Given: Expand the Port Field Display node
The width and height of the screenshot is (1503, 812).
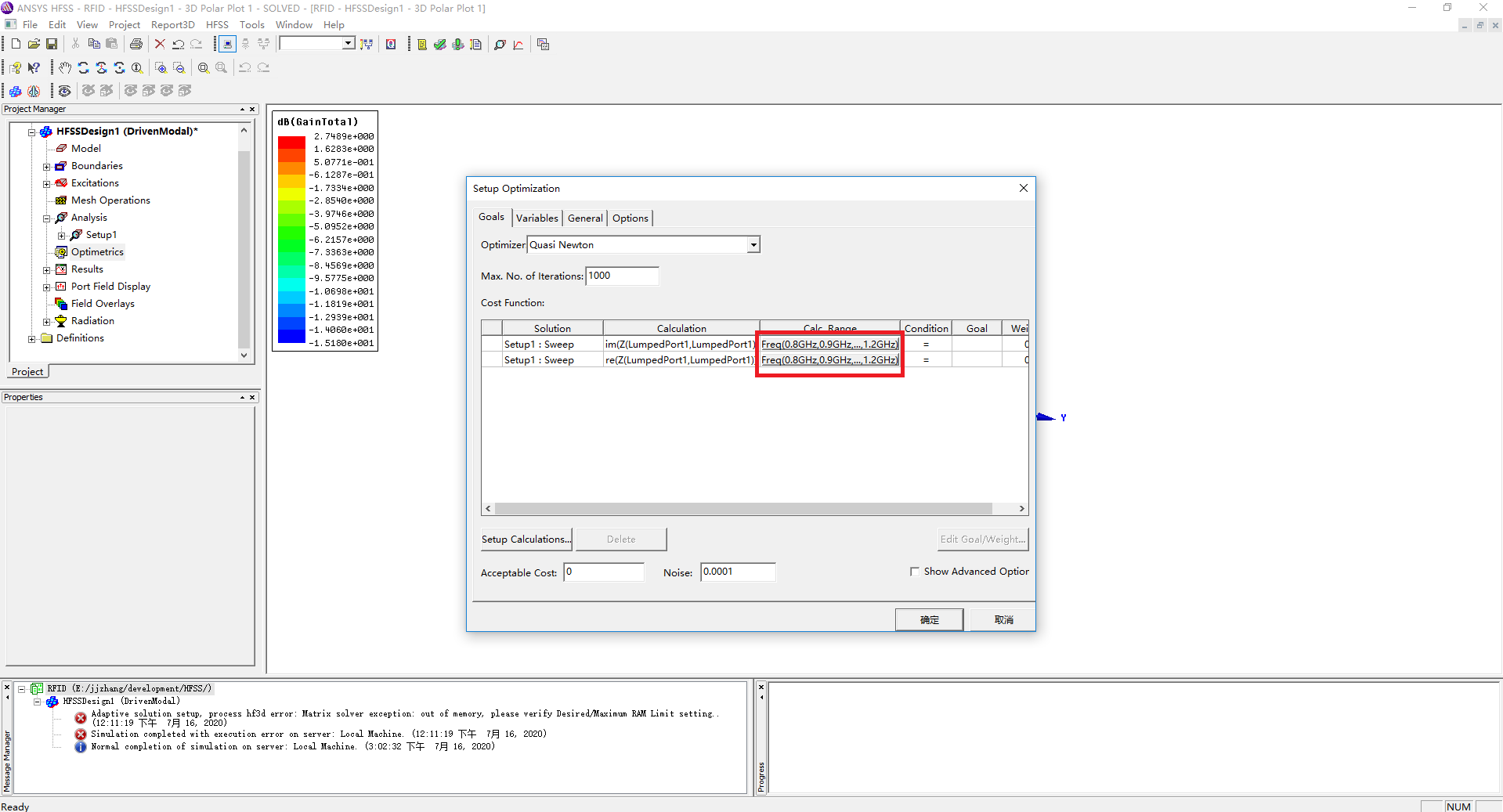Looking at the screenshot, I should [x=47, y=287].
